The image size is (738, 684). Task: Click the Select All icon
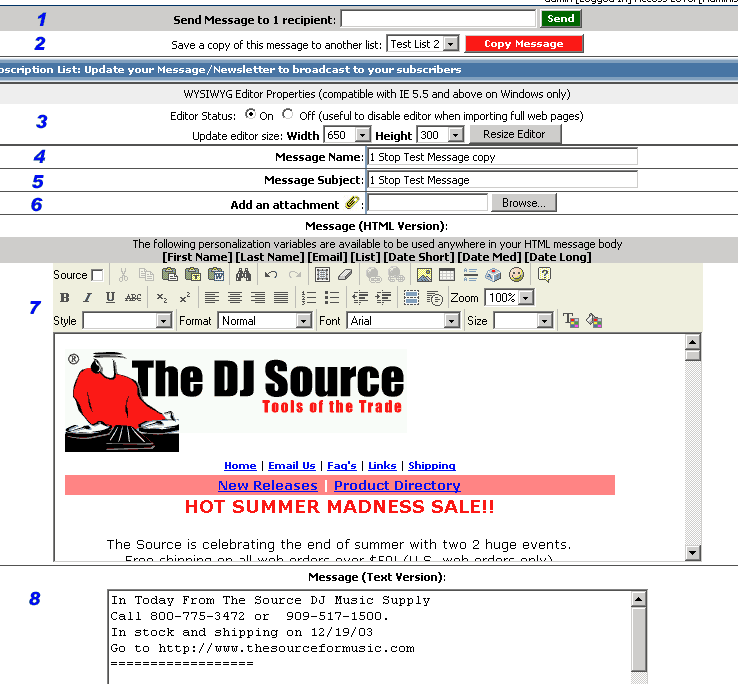point(322,275)
